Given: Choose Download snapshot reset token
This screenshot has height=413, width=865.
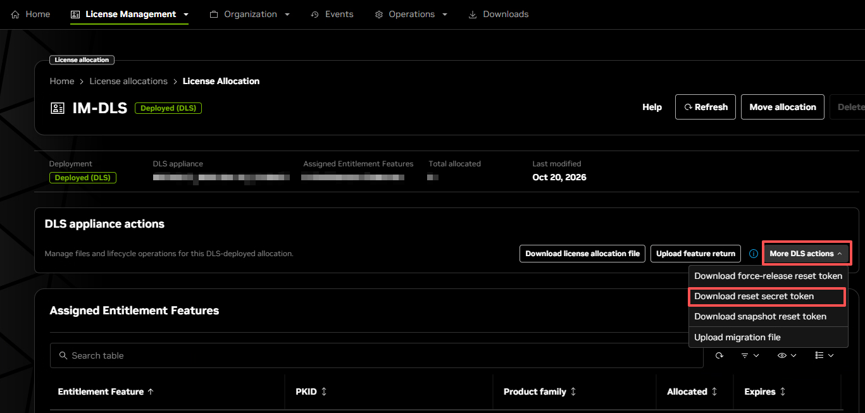Looking at the screenshot, I should pos(768,317).
